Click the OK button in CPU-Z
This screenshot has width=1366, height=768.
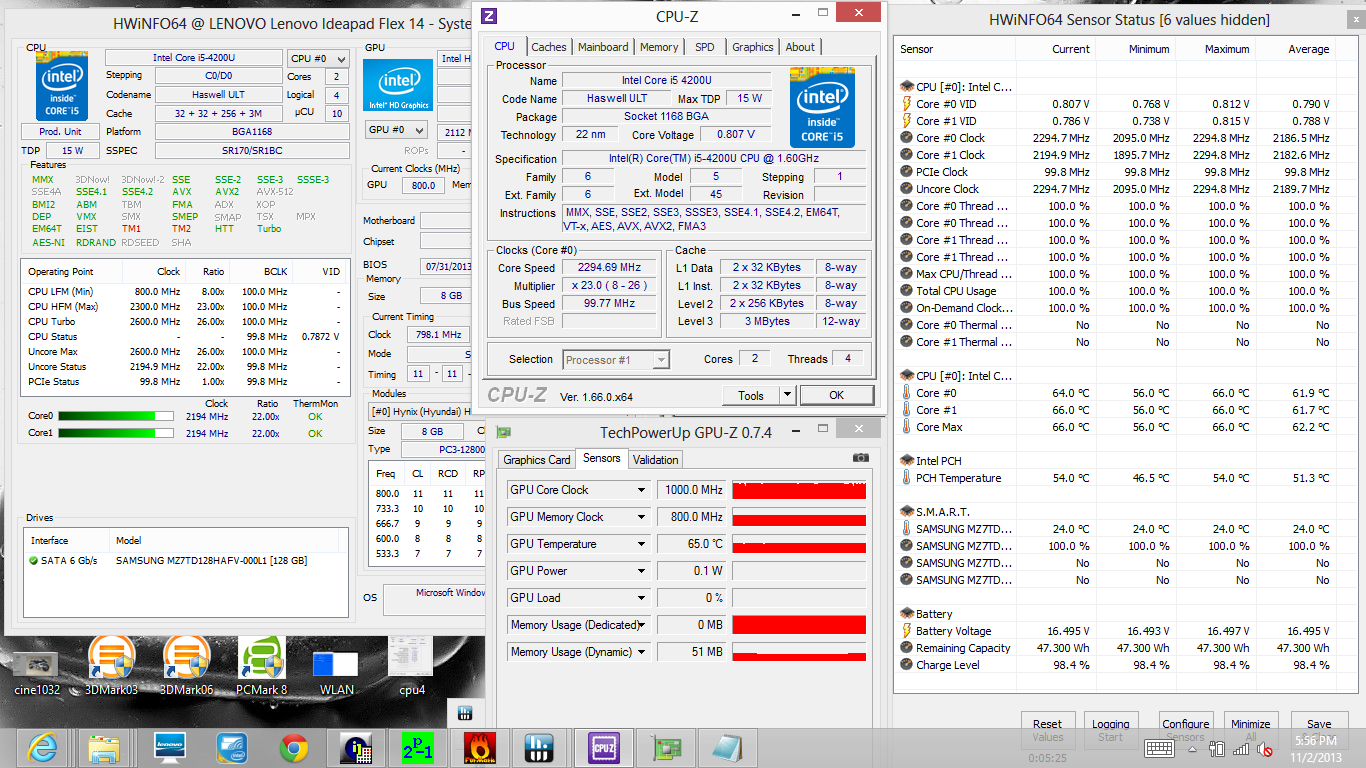click(837, 395)
